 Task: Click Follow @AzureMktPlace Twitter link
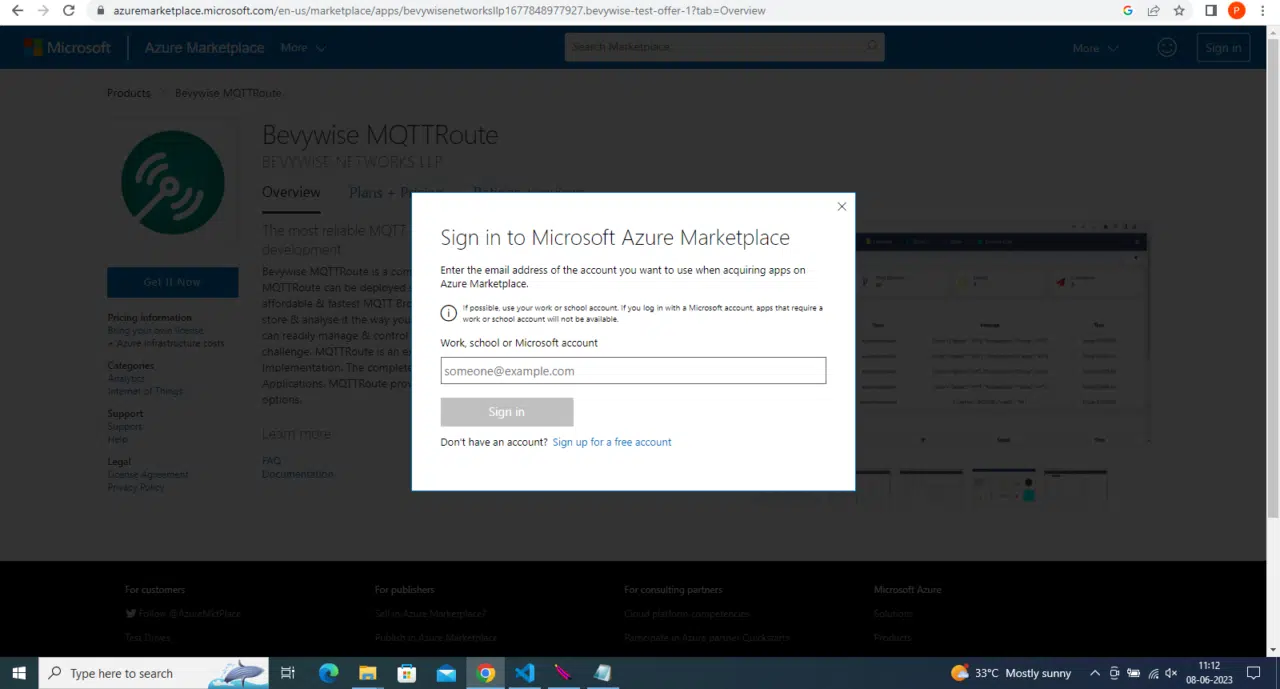(183, 613)
